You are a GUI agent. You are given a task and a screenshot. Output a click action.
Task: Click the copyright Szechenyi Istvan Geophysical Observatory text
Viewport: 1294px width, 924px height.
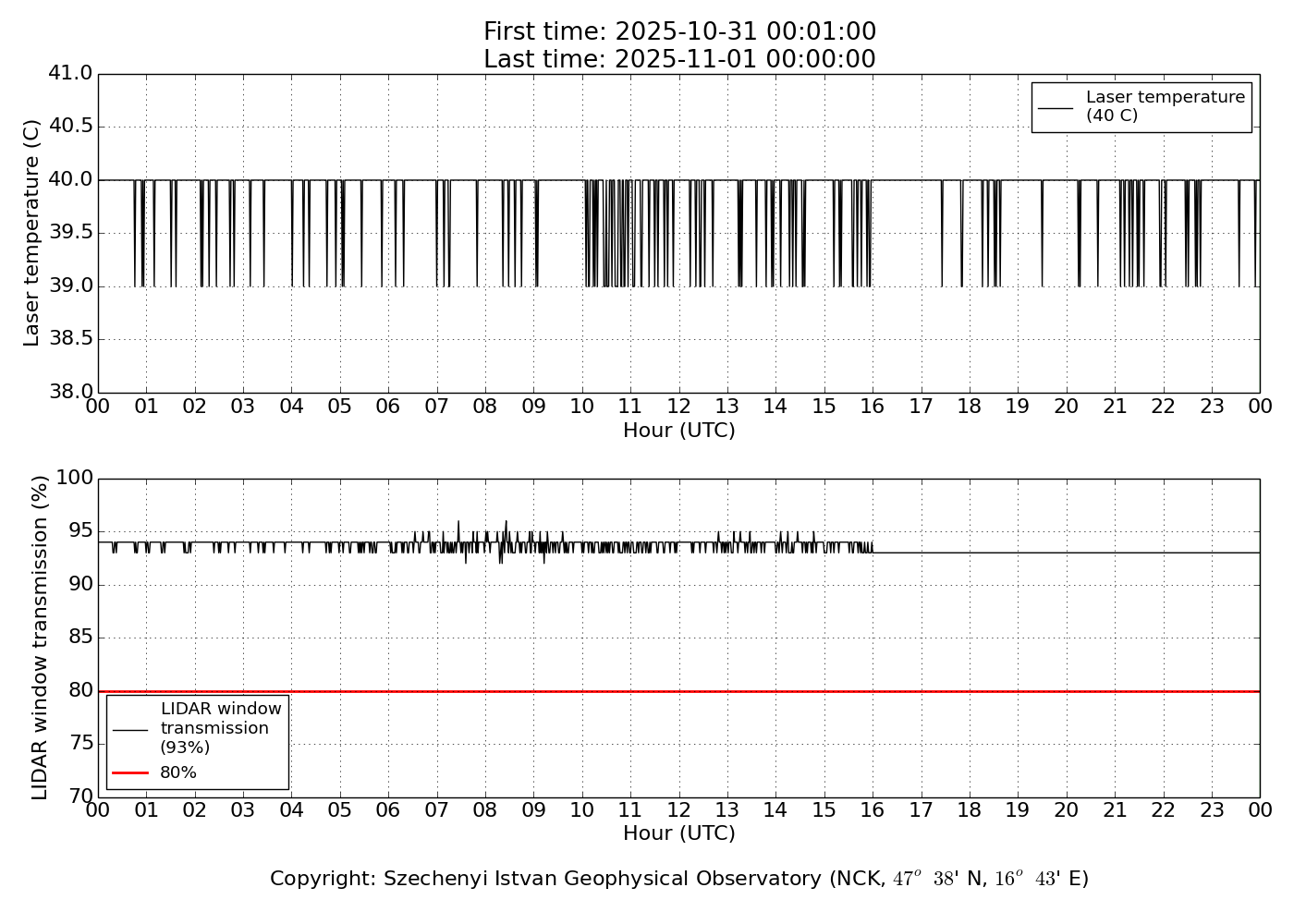679,879
